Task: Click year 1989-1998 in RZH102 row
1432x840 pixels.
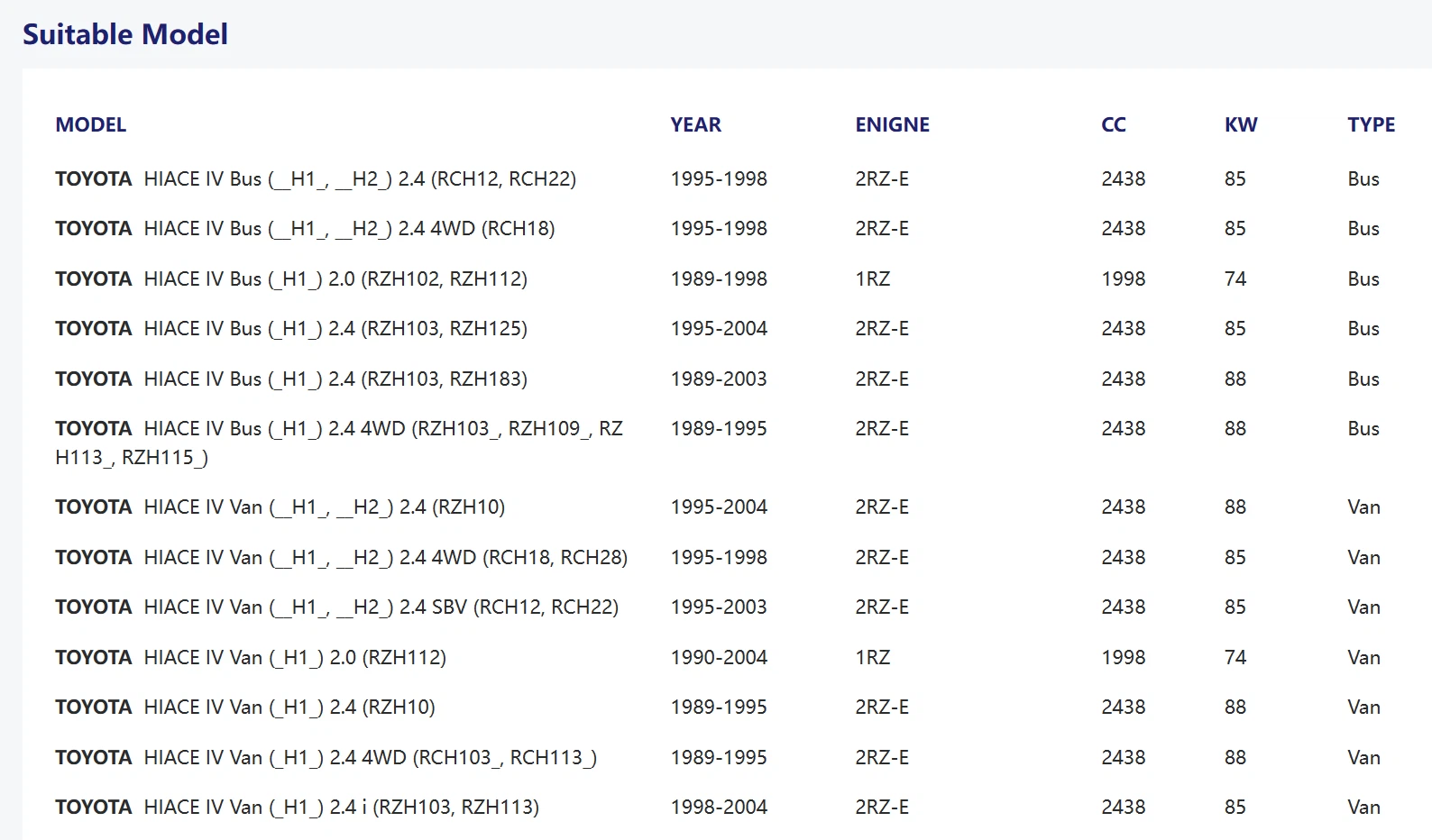Action: click(719, 278)
